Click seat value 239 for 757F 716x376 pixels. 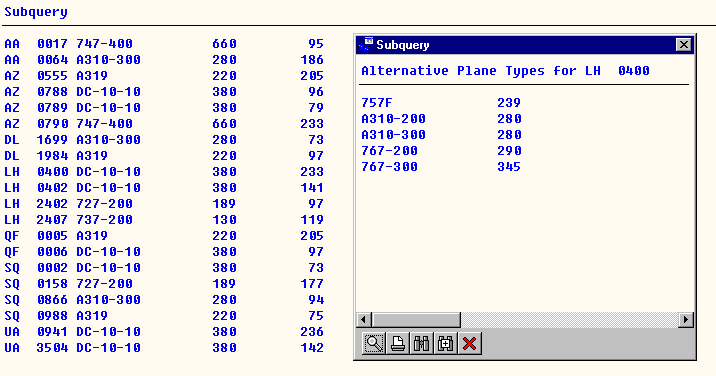(509, 103)
